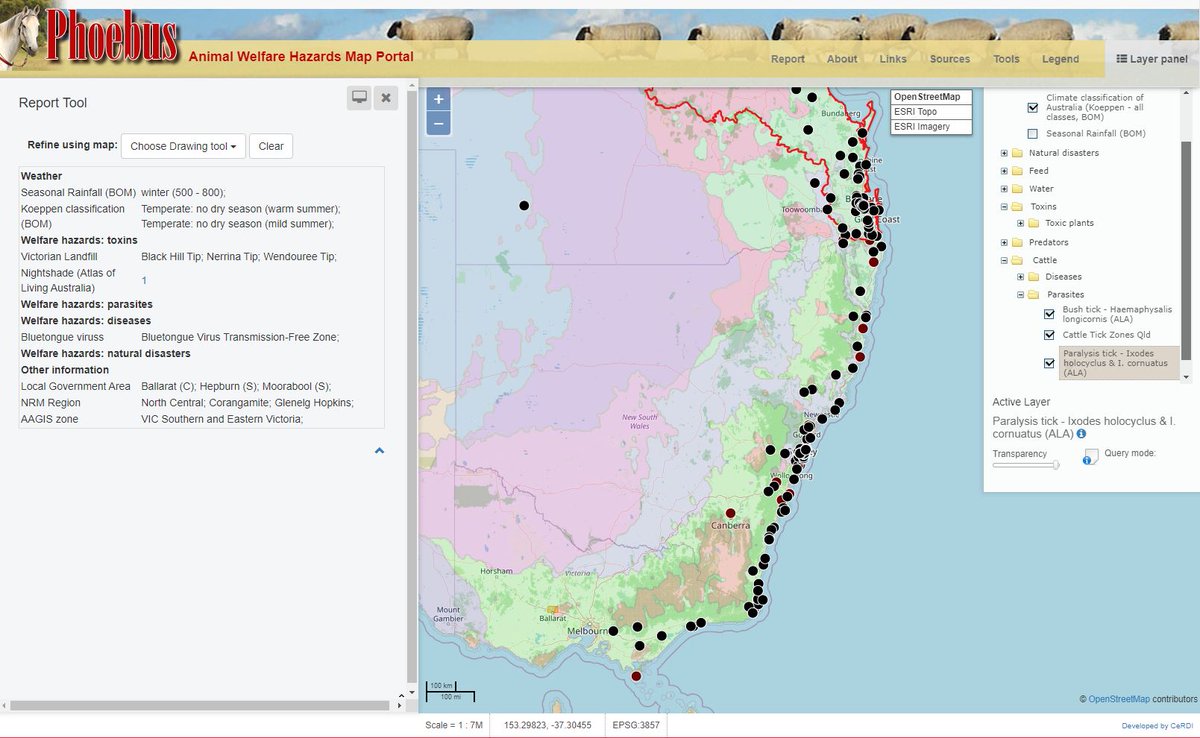Zoom out on the map
Image resolution: width=1200 pixels, height=738 pixels.
438,123
